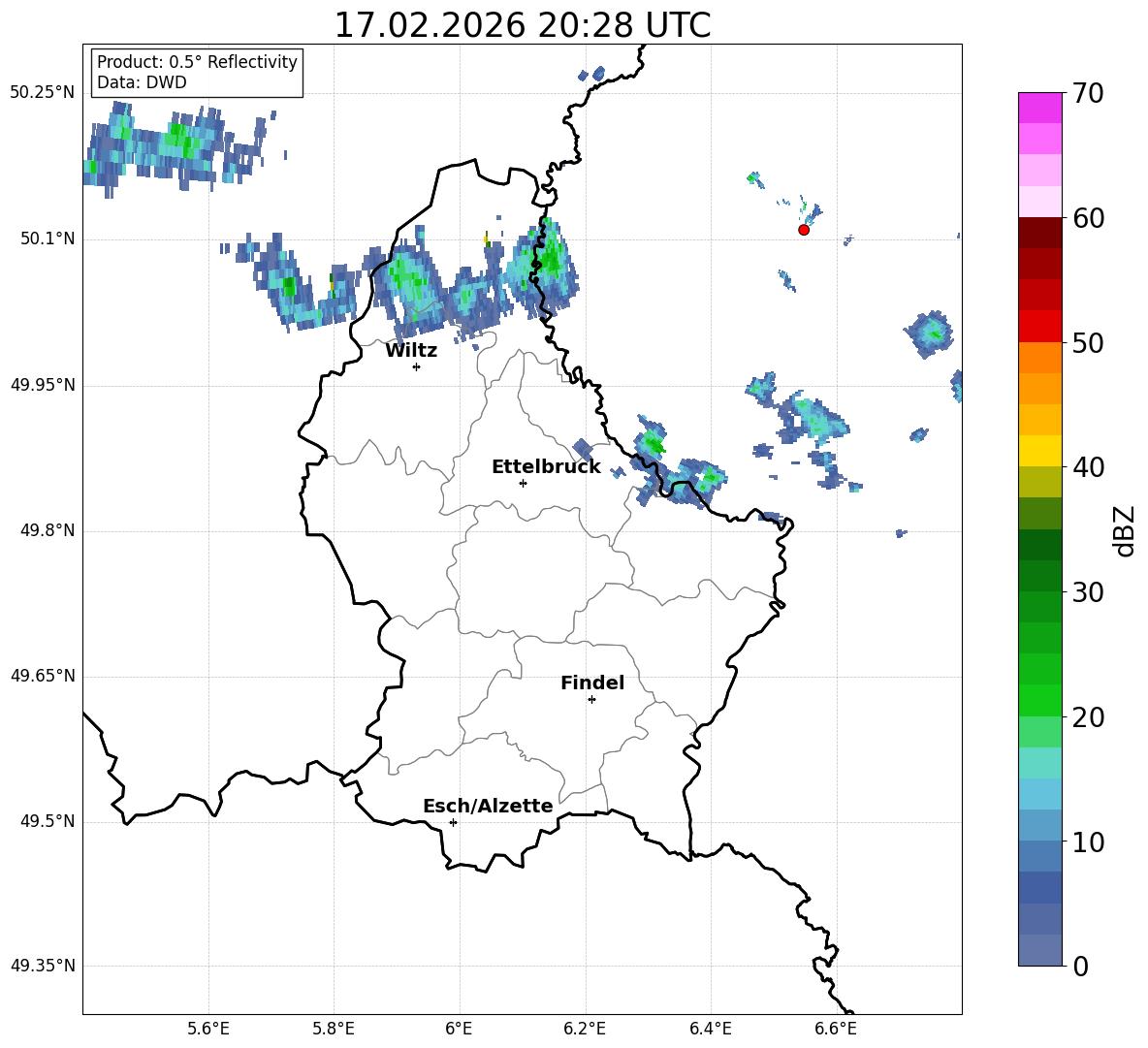Select the Wiltz city label

pyautogui.click(x=411, y=351)
